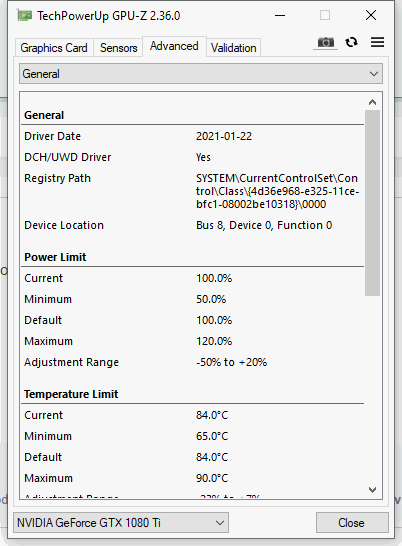Click the General section header in list

[44, 115]
